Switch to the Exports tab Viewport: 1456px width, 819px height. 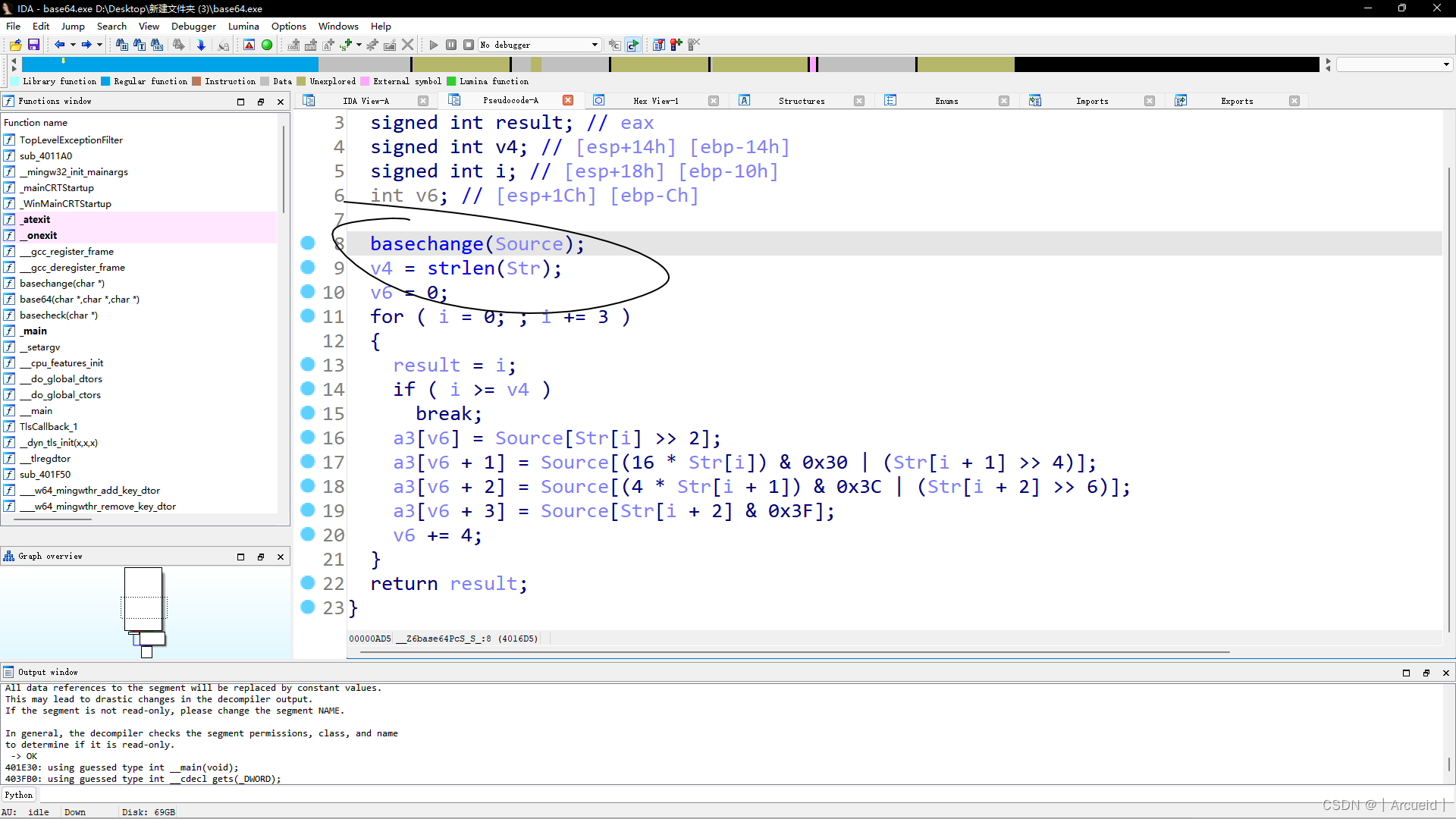[1237, 101]
